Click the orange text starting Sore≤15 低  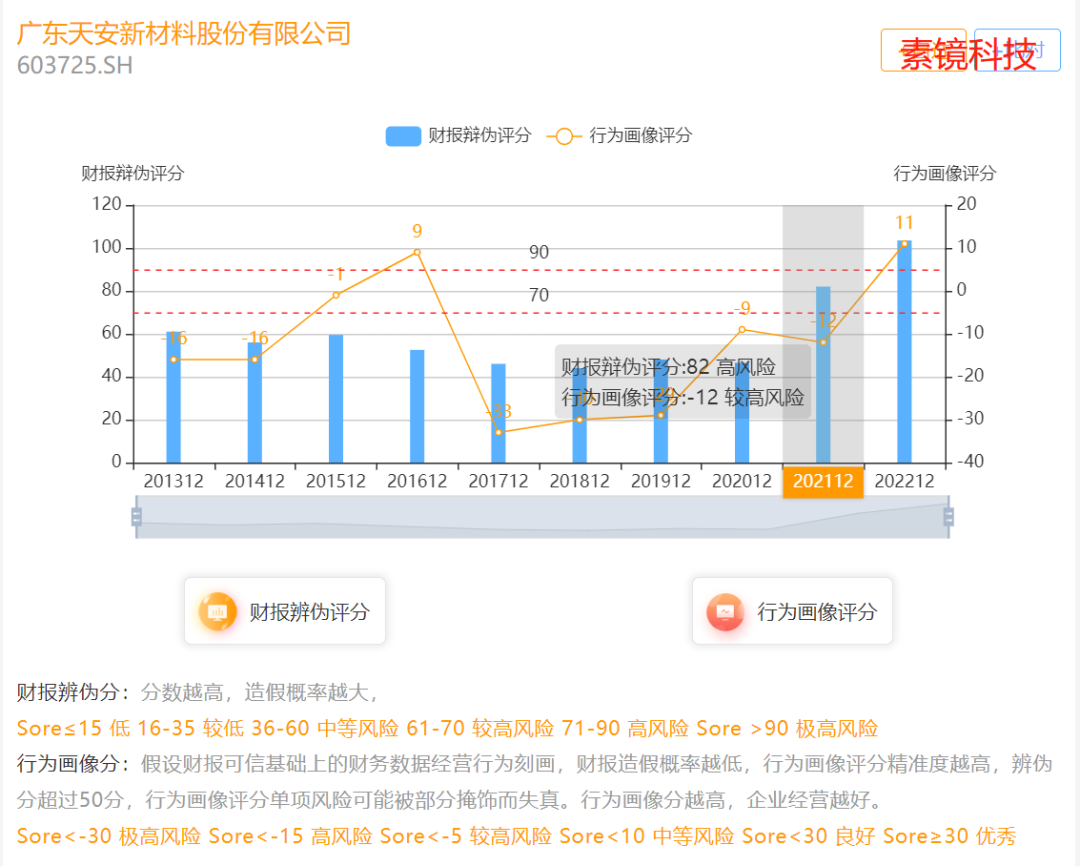pos(448,728)
